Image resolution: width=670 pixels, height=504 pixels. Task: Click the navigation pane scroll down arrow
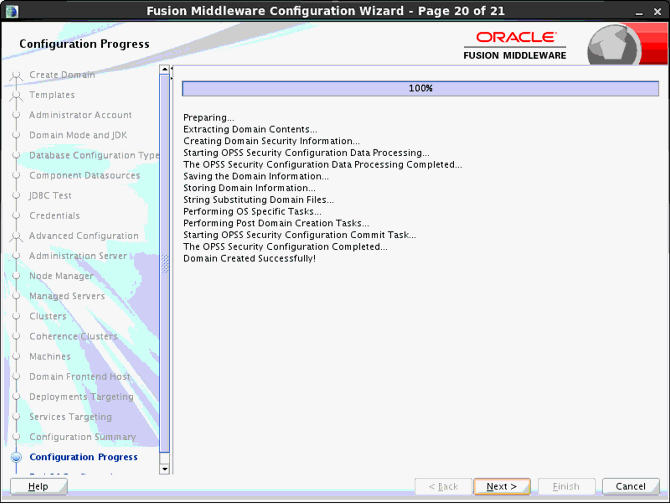[165, 469]
